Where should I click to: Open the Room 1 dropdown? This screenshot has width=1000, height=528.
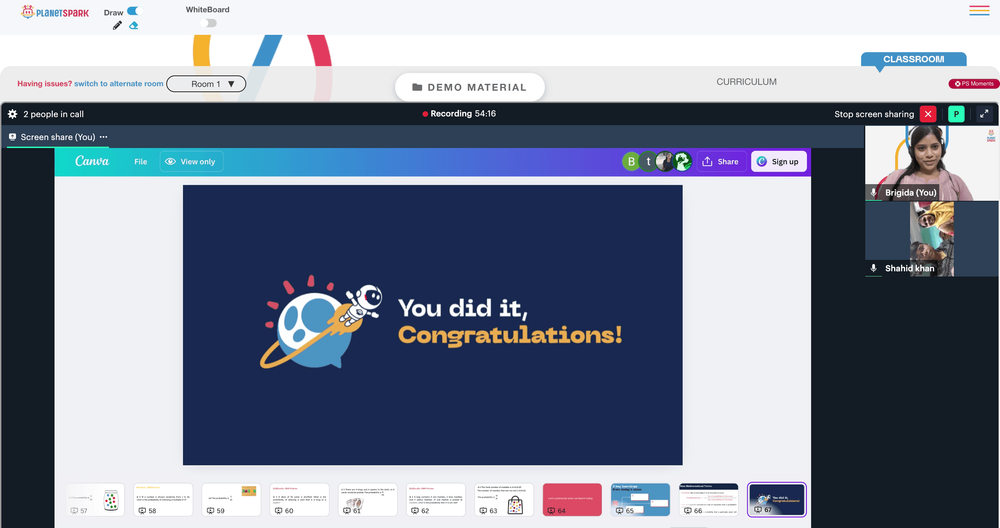click(x=206, y=84)
